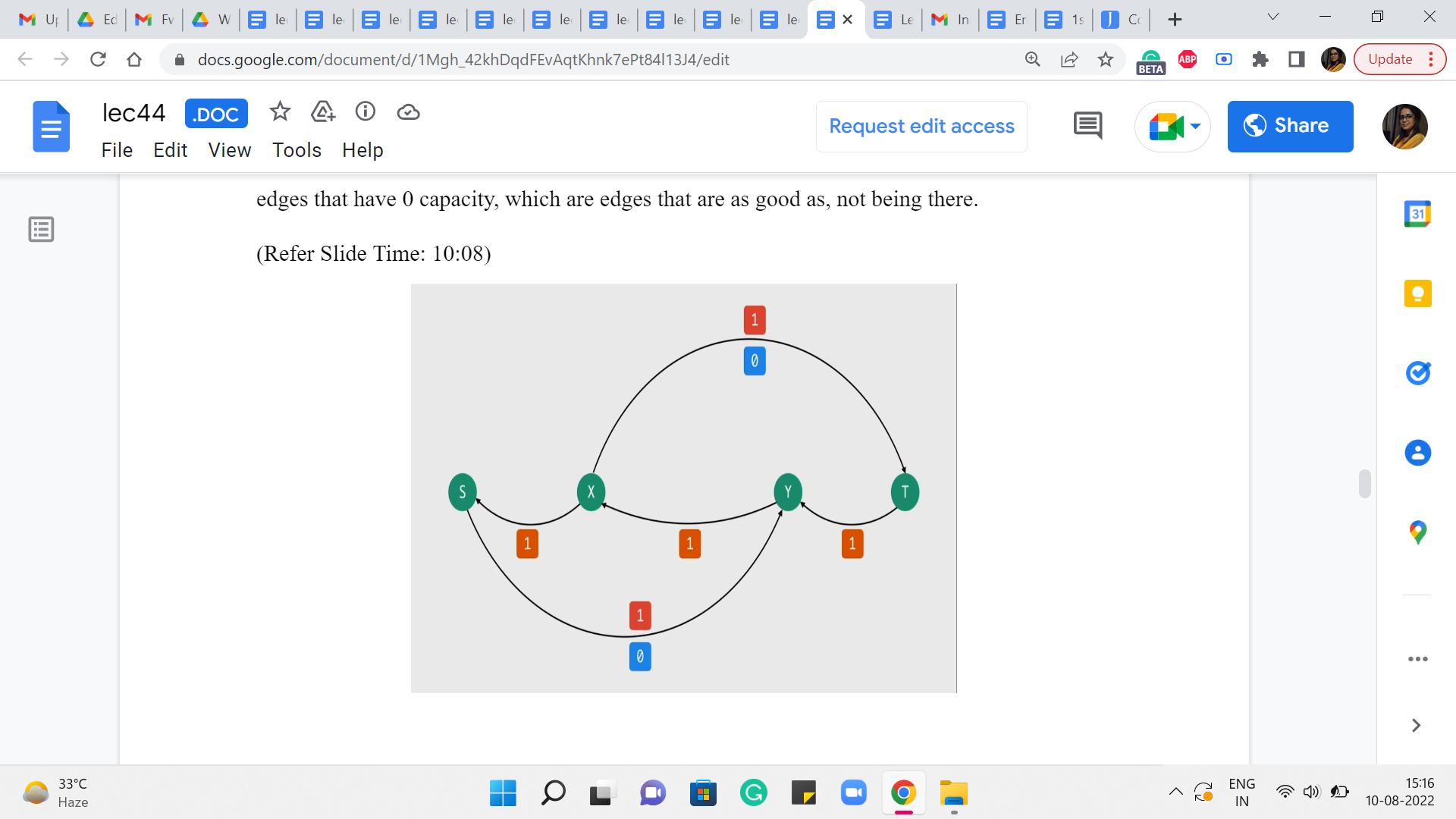This screenshot has width=1456, height=819.
Task: Open the Edit menu
Action: coord(170,150)
